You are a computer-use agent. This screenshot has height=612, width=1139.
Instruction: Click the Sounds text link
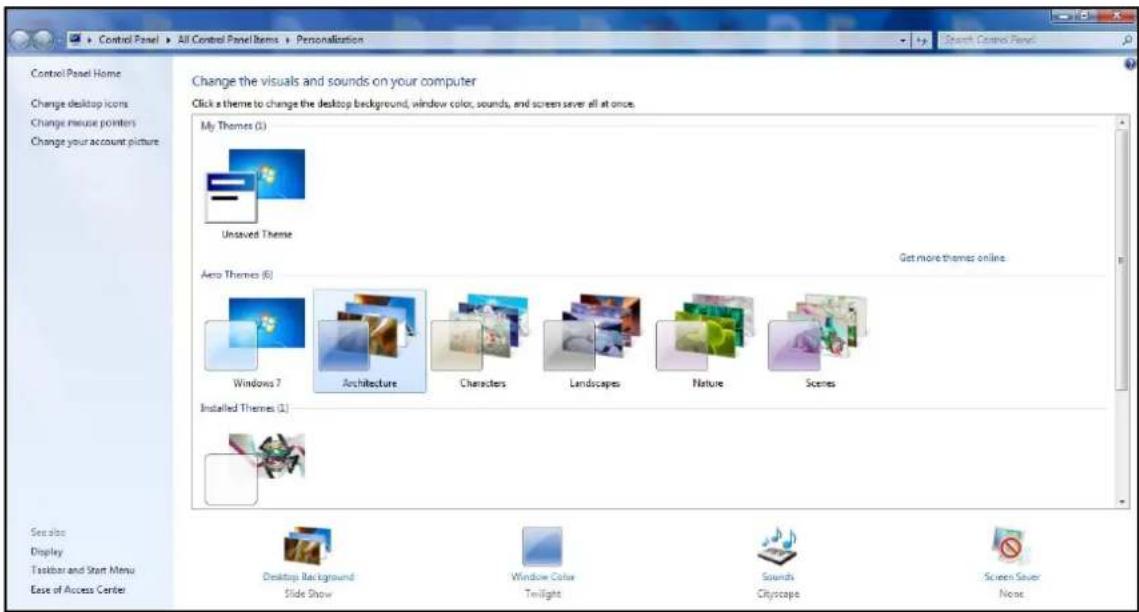click(778, 577)
